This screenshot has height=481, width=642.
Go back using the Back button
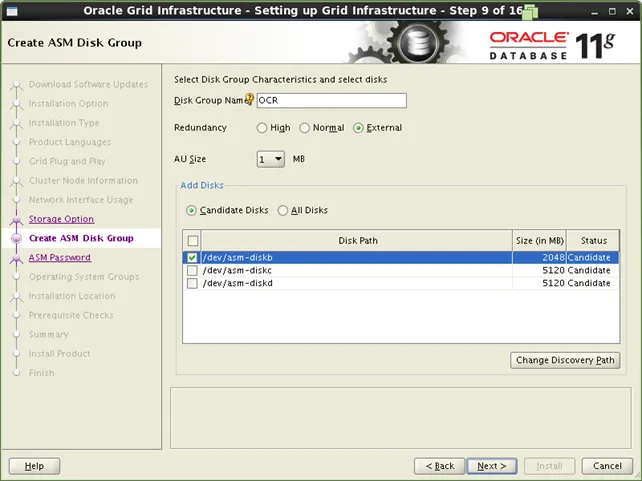[x=440, y=466]
